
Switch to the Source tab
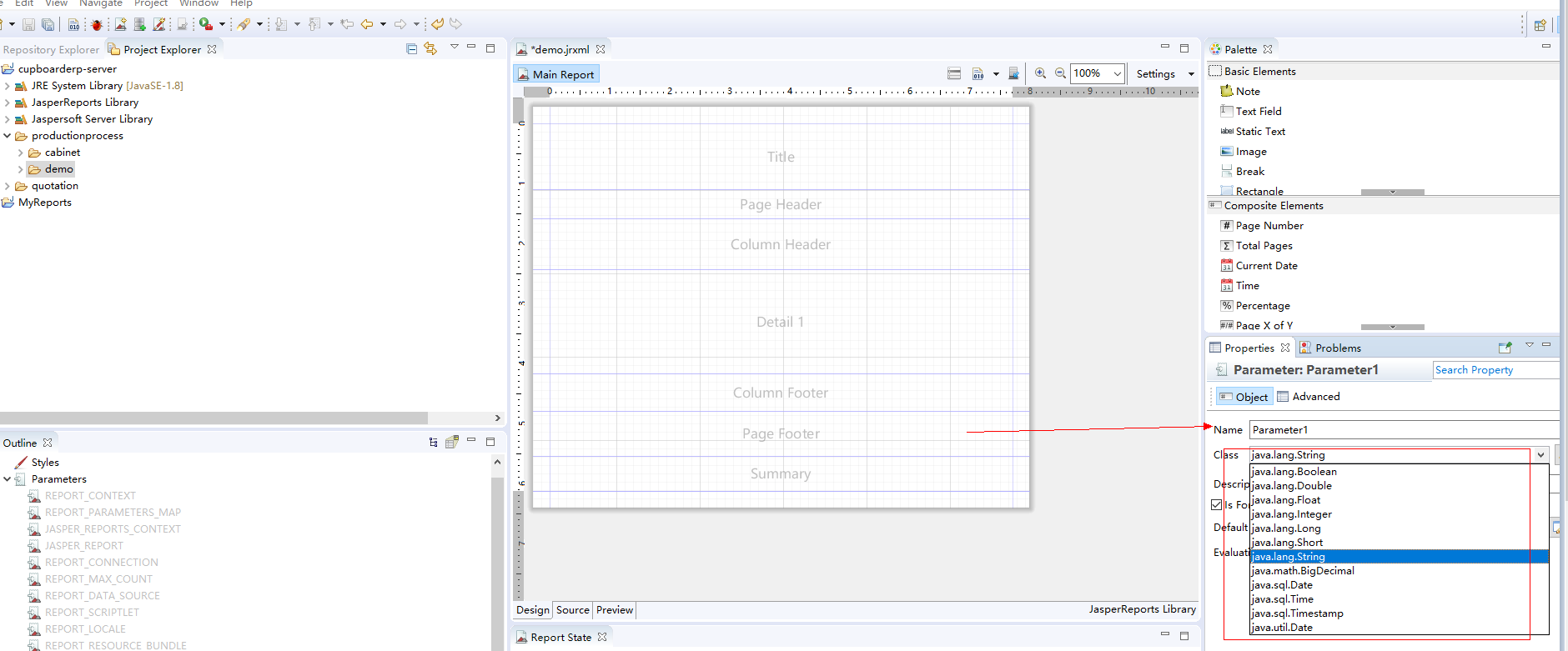573,610
